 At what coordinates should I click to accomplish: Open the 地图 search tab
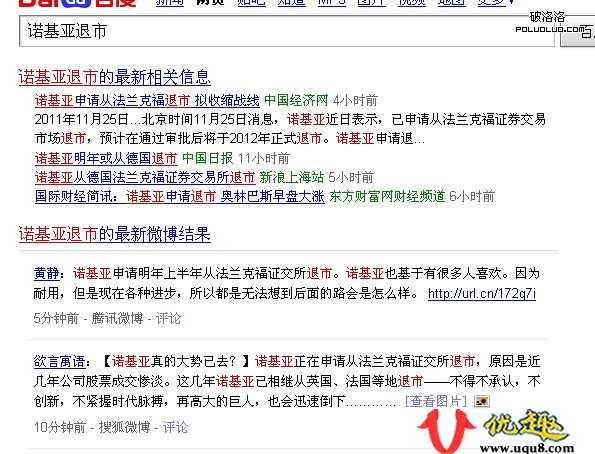coord(452,3)
